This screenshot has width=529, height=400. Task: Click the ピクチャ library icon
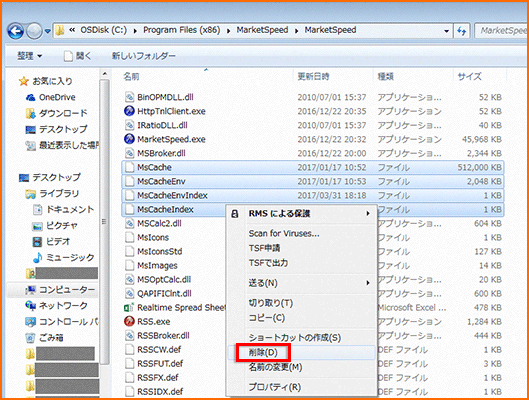(37, 226)
